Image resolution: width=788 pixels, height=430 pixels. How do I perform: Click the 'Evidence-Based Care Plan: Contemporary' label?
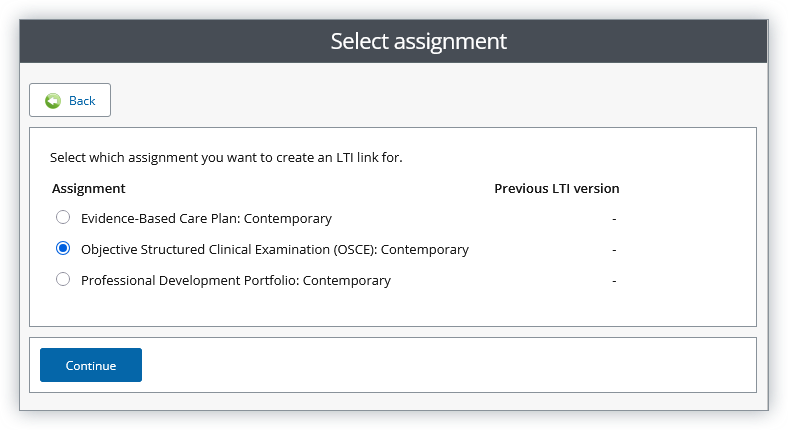[206, 218]
